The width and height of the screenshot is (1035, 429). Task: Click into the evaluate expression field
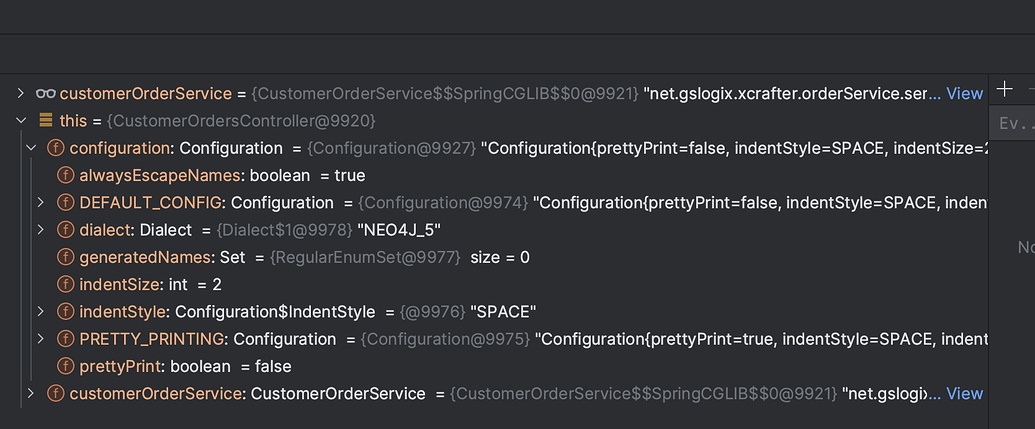1015,124
